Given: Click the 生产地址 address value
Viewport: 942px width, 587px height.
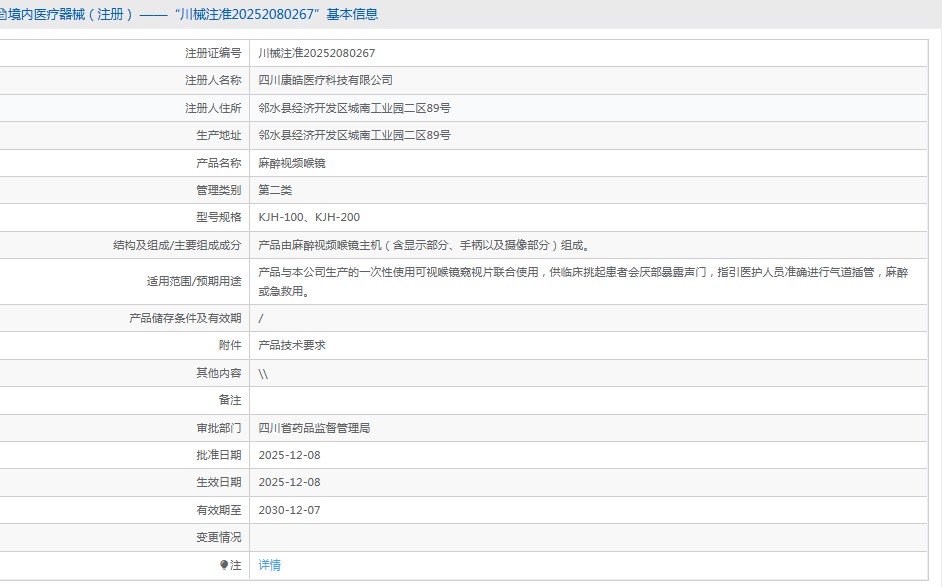Looking at the screenshot, I should coord(354,135).
